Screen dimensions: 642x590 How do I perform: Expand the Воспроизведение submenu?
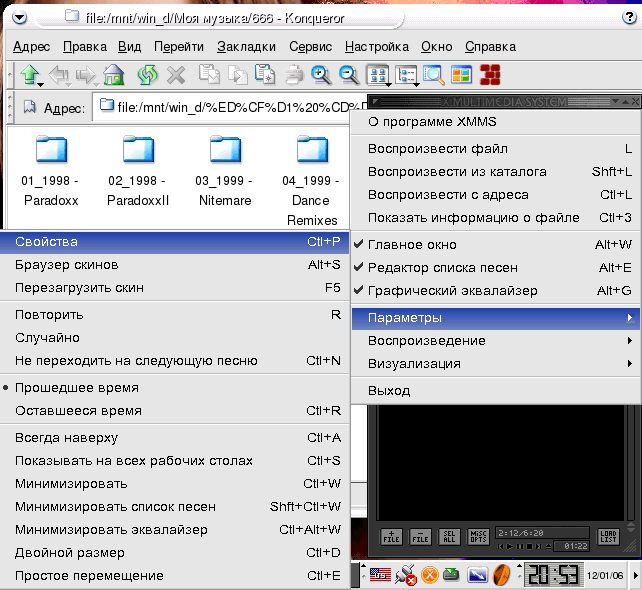point(496,341)
